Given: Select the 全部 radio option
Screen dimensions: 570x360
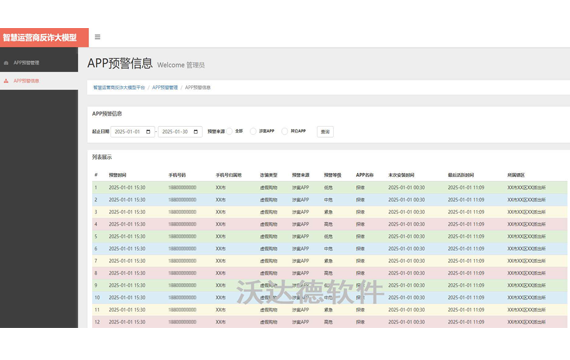Looking at the screenshot, I should tap(229, 131).
